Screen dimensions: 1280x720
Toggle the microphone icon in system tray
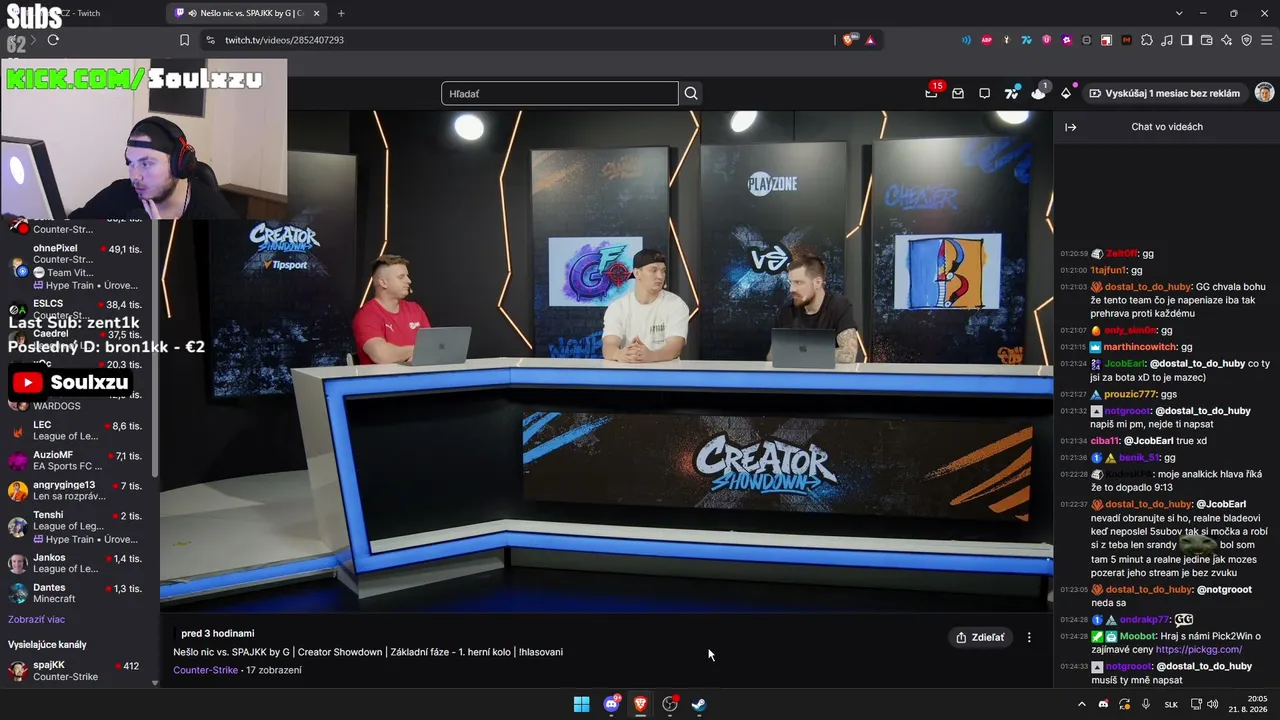click(1146, 704)
